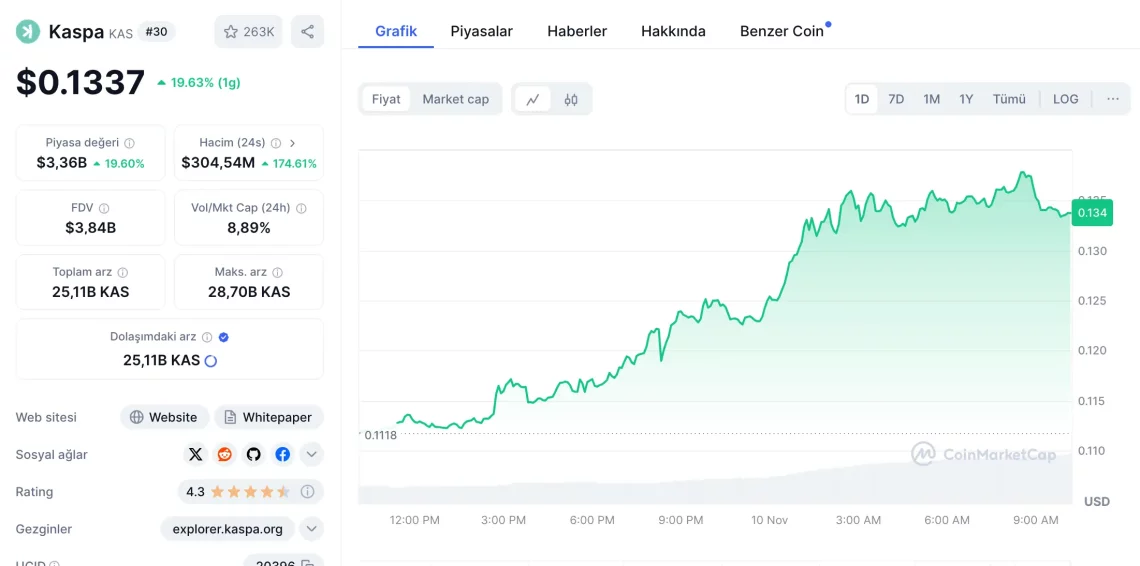
Task: Click the circulating supply progress ring
Action: pos(211,361)
